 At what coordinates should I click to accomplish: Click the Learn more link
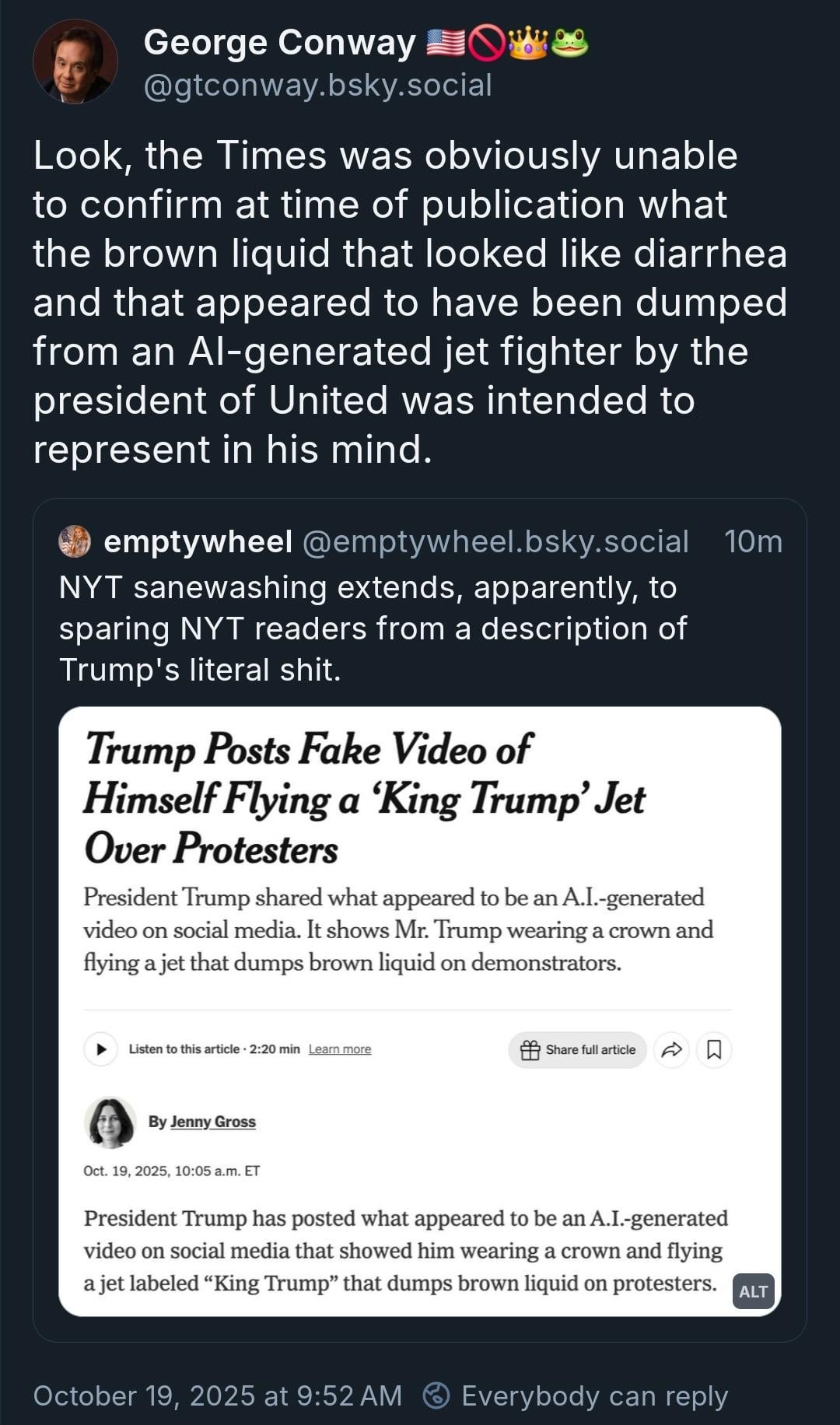pyautogui.click(x=340, y=1049)
